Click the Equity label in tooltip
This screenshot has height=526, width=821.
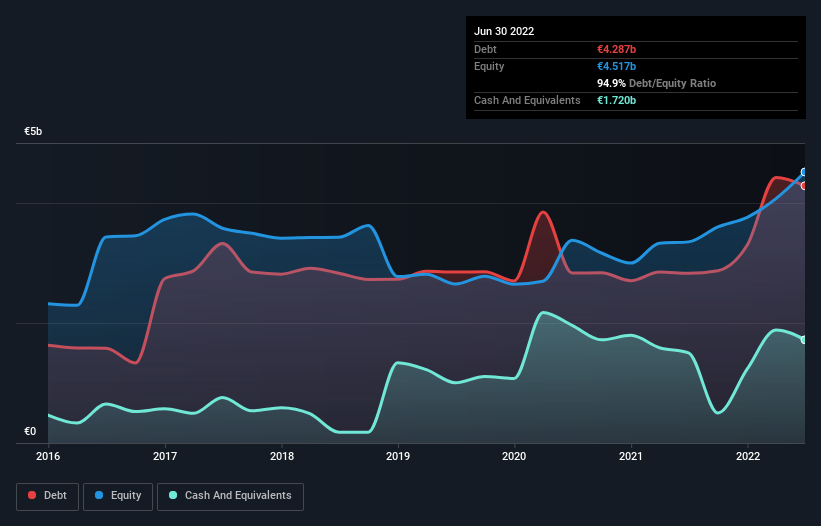tap(489, 66)
